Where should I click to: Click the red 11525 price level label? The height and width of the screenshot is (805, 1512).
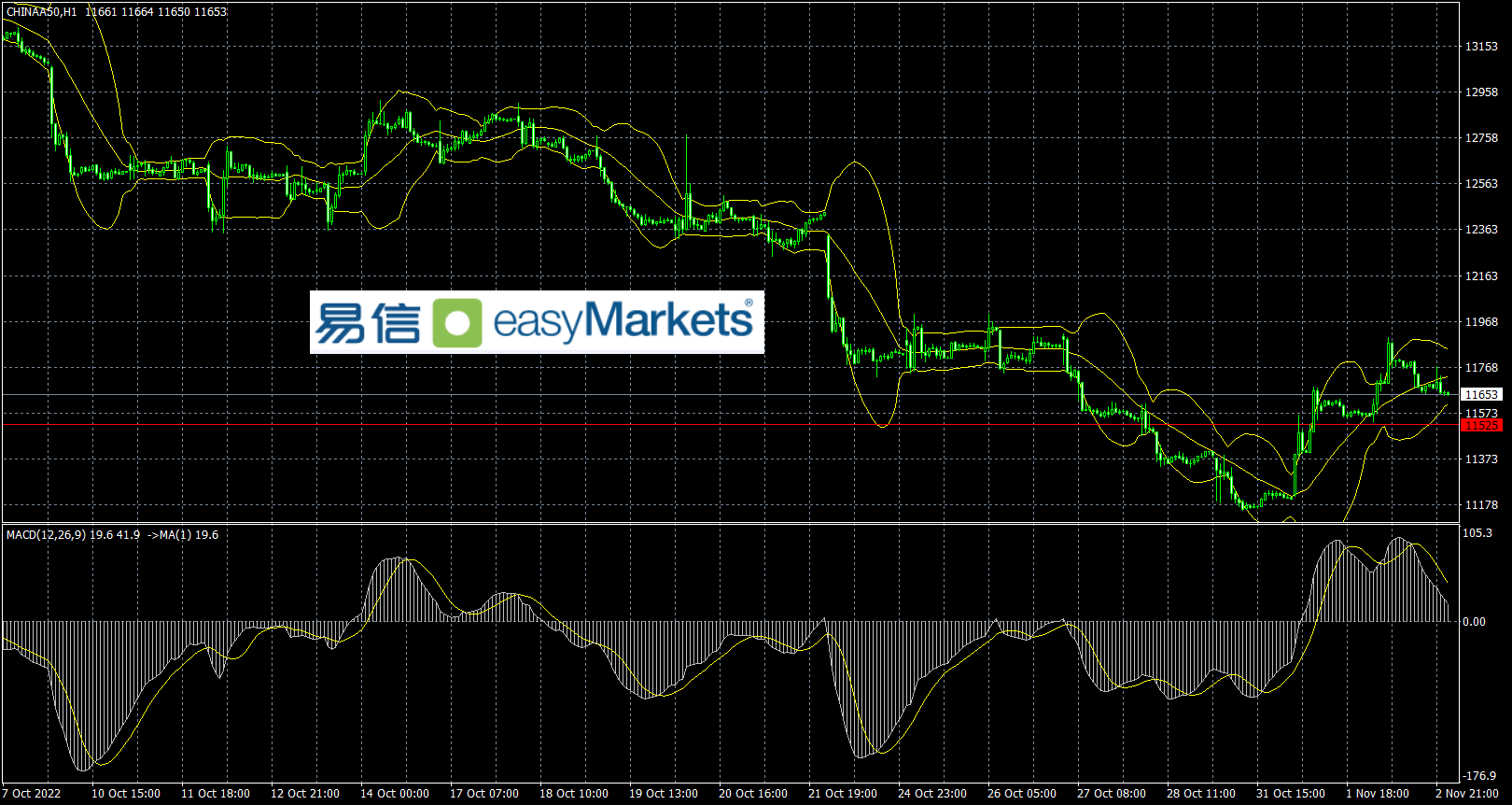(x=1481, y=426)
